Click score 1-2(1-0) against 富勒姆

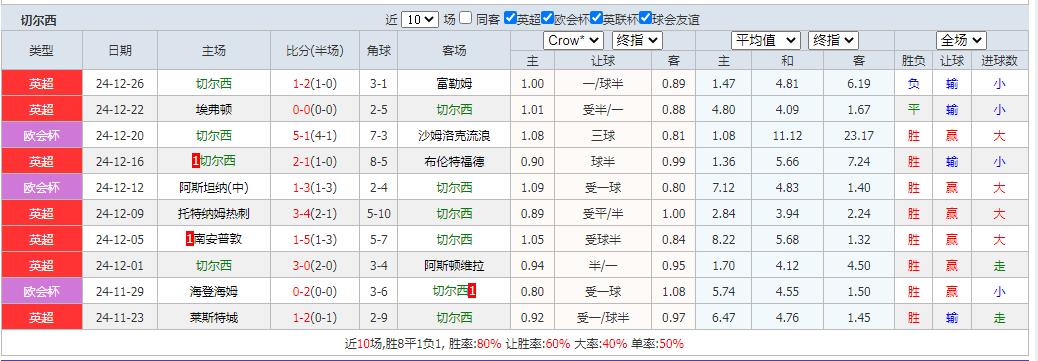[314, 84]
